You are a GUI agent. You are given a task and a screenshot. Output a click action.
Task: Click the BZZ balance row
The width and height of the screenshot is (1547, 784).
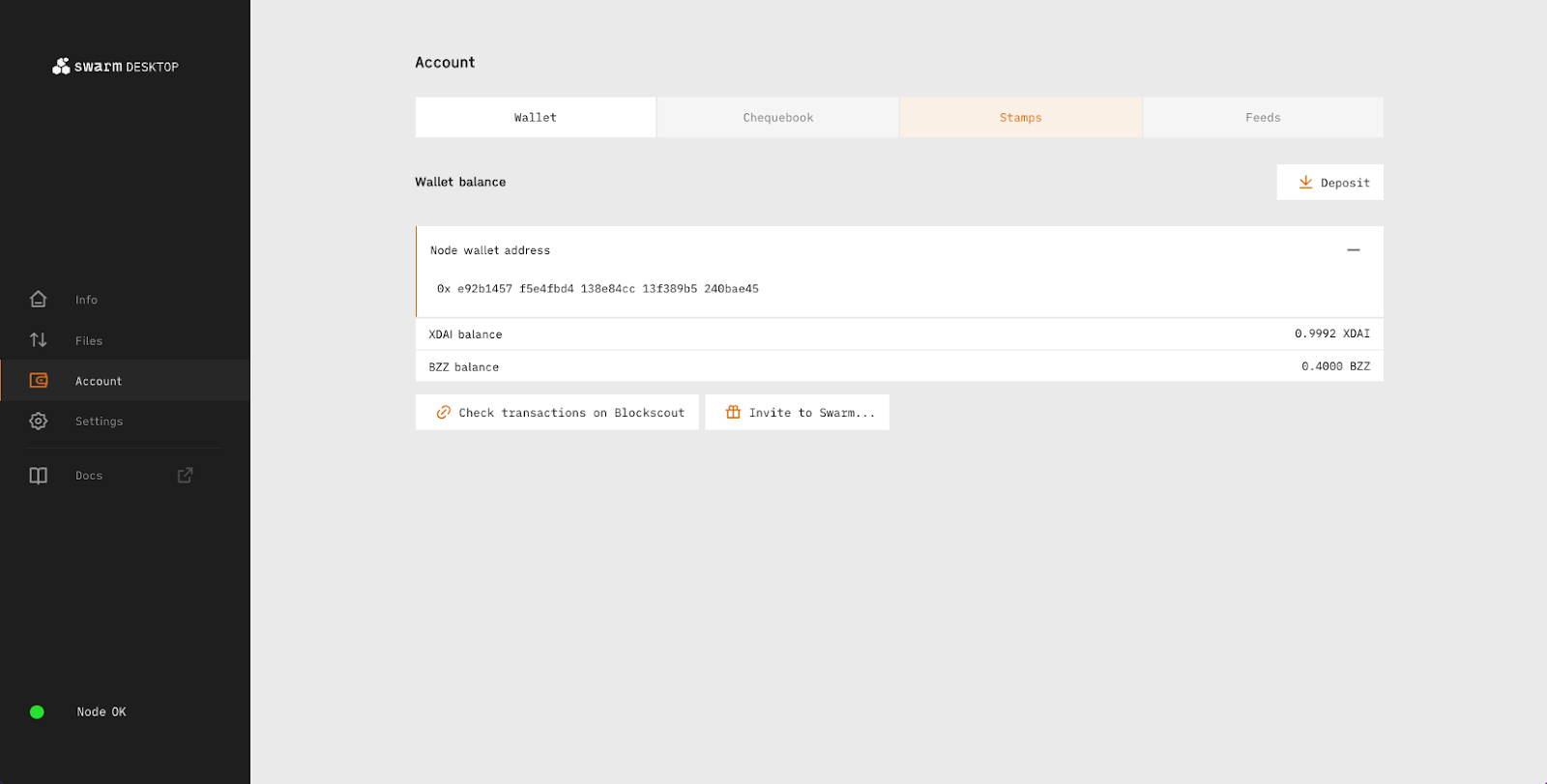(x=899, y=367)
